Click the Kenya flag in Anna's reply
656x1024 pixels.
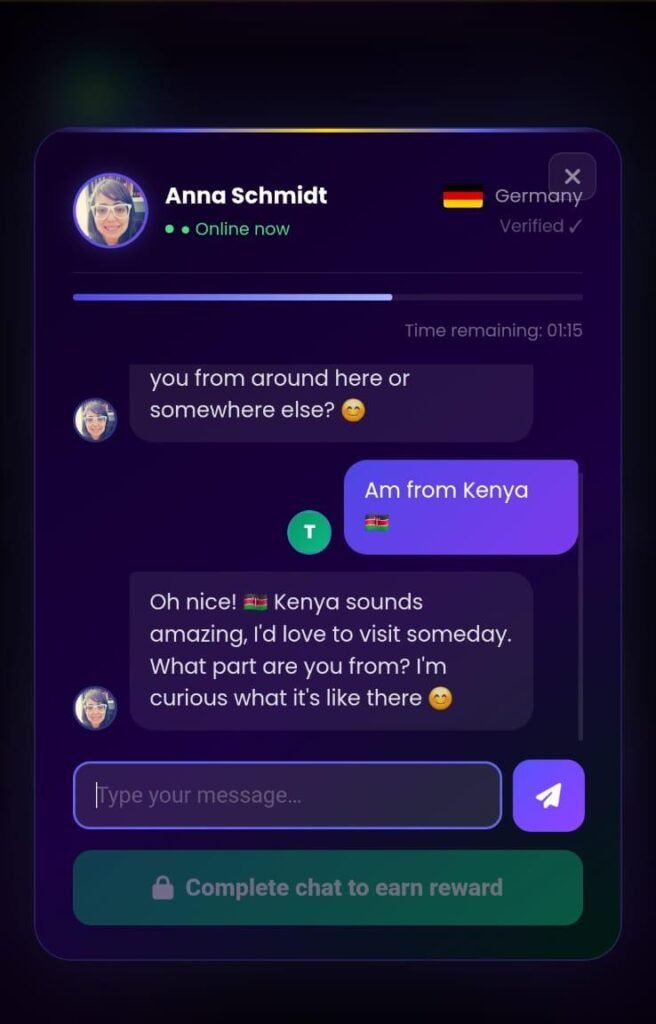pyautogui.click(x=255, y=603)
